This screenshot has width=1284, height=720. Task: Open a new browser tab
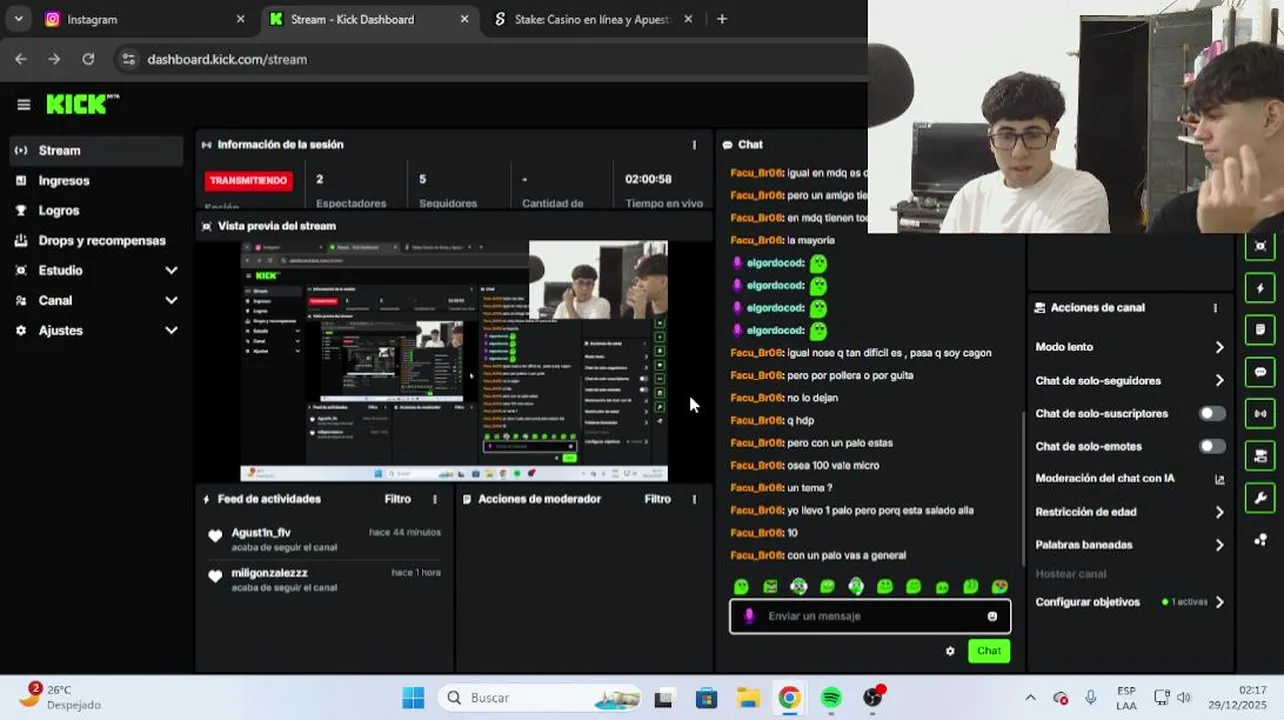coord(722,19)
